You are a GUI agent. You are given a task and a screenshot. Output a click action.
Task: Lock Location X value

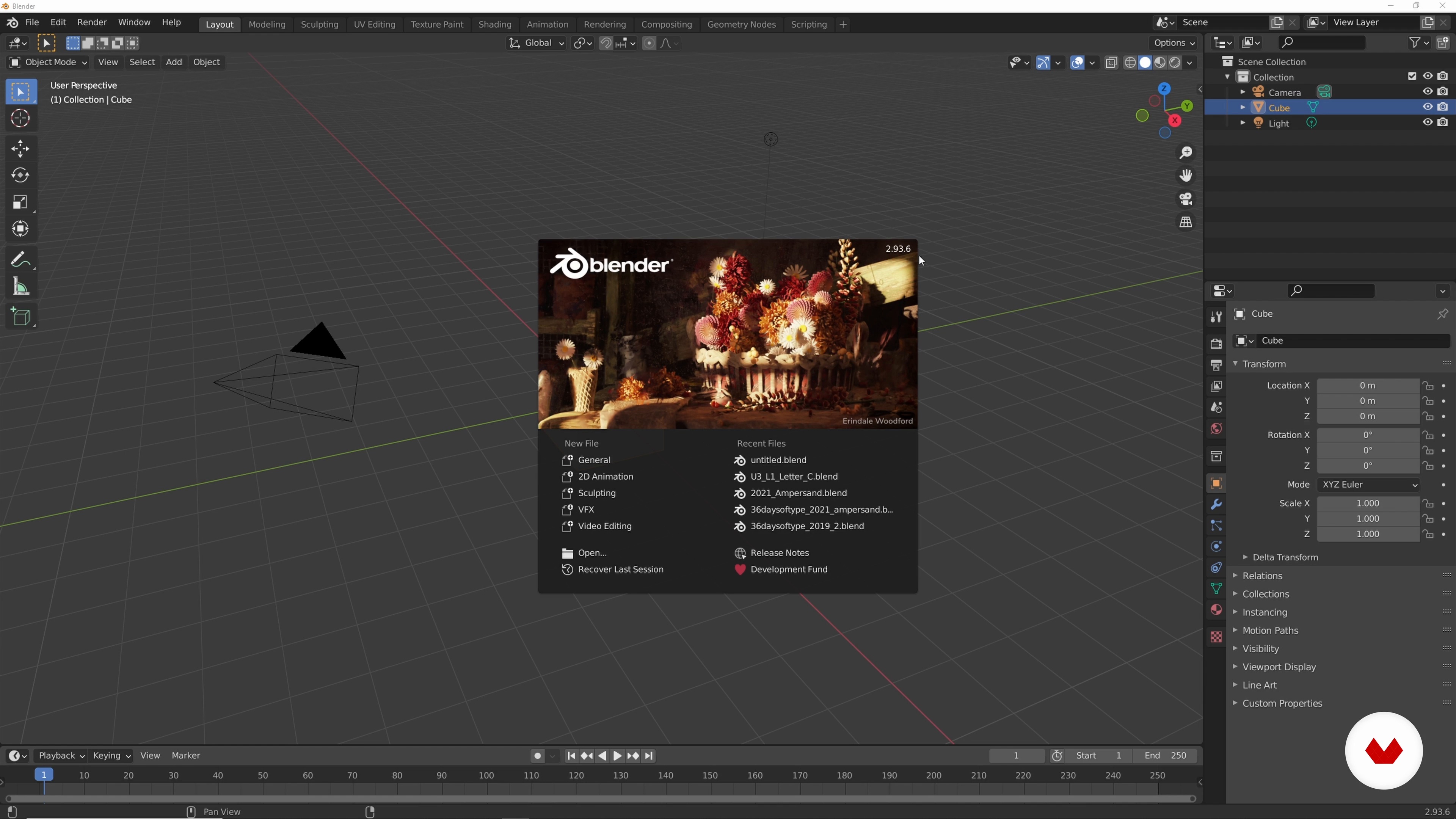pos(1428,386)
